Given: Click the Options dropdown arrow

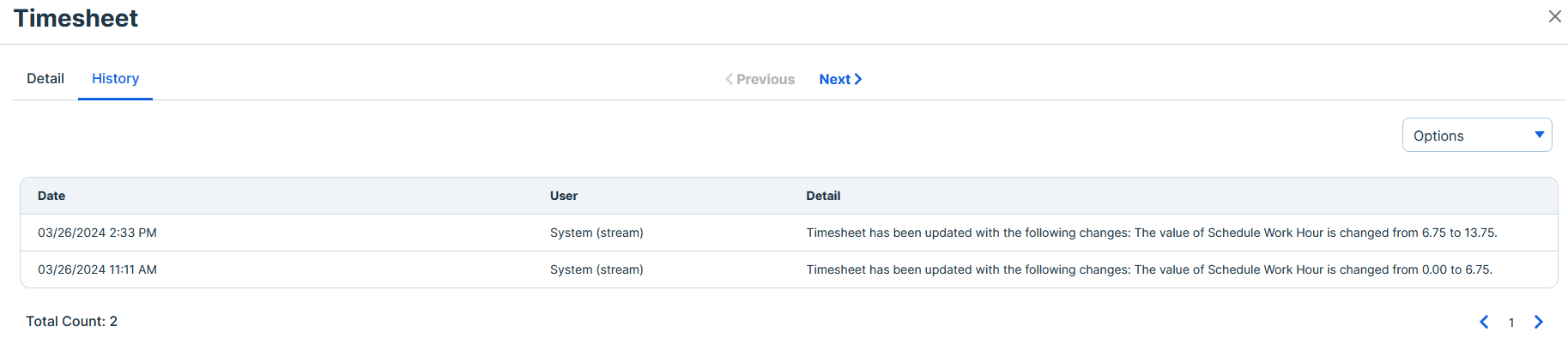Looking at the screenshot, I should click(x=1540, y=135).
